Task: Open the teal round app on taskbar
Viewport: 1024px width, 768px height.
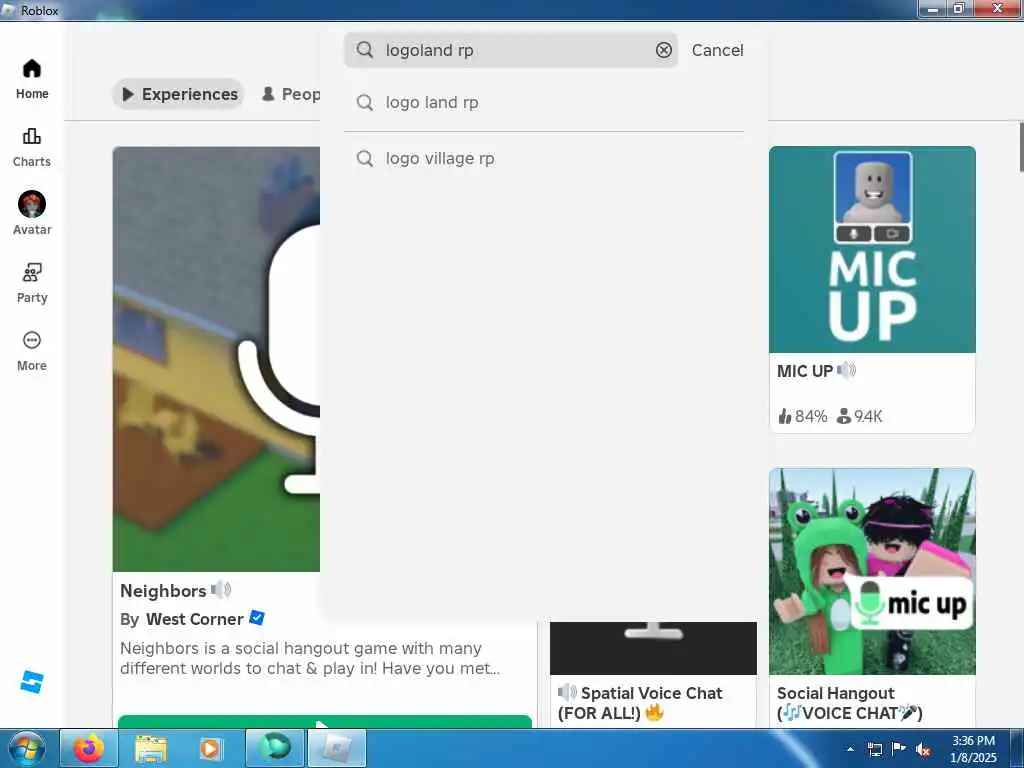Action: (274, 748)
